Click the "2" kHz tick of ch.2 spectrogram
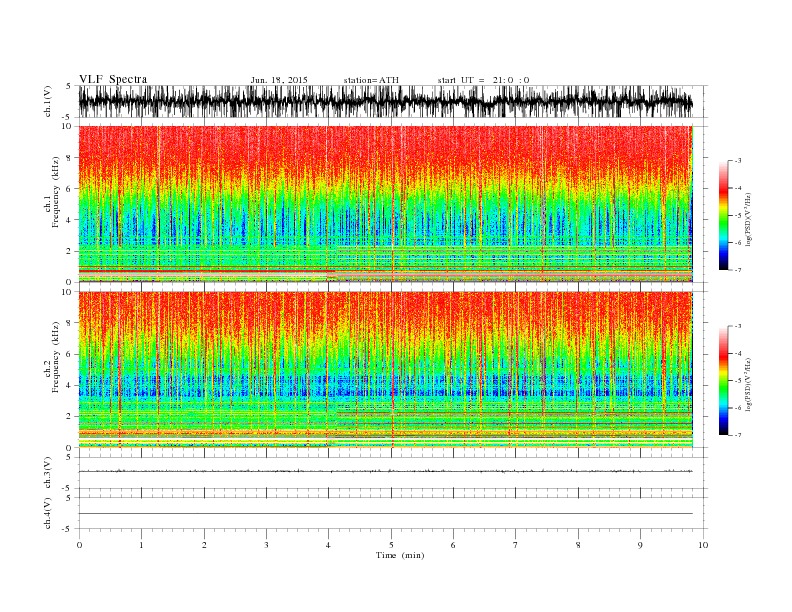This screenshot has width=792, height=612. point(70,417)
